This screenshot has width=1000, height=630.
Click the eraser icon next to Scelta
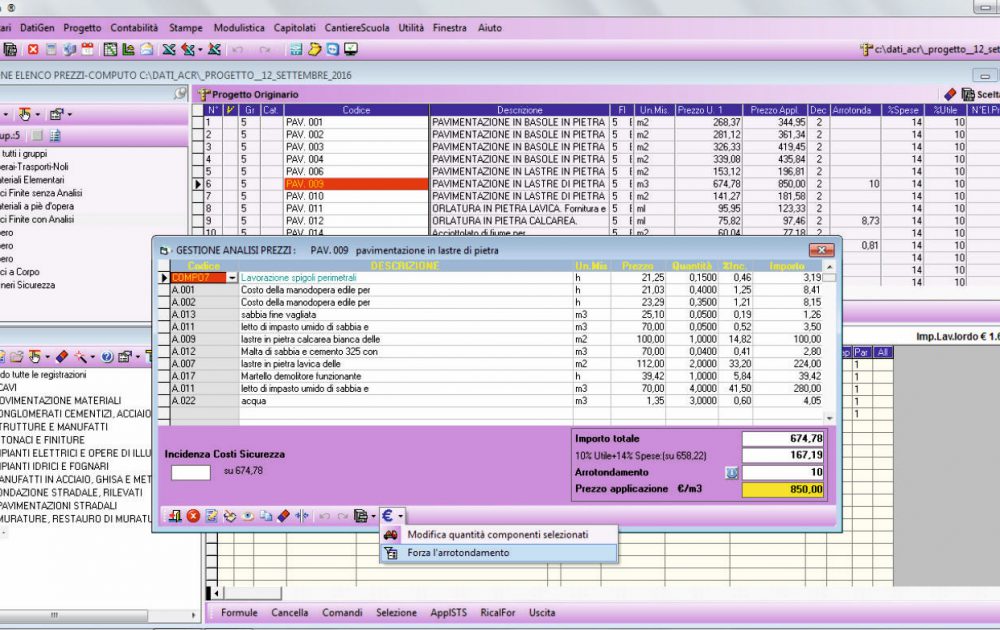coord(950,94)
